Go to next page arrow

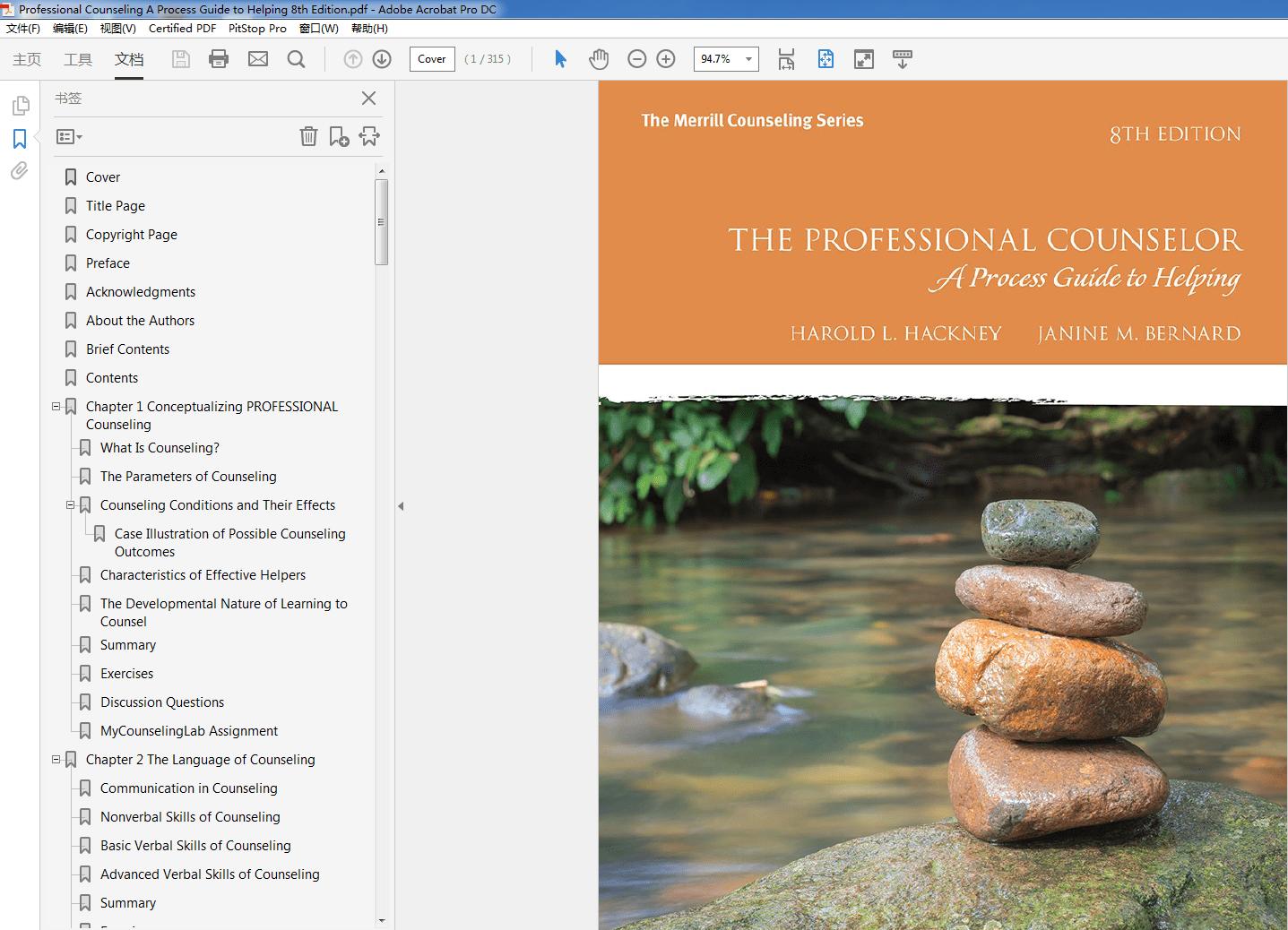tap(382, 59)
